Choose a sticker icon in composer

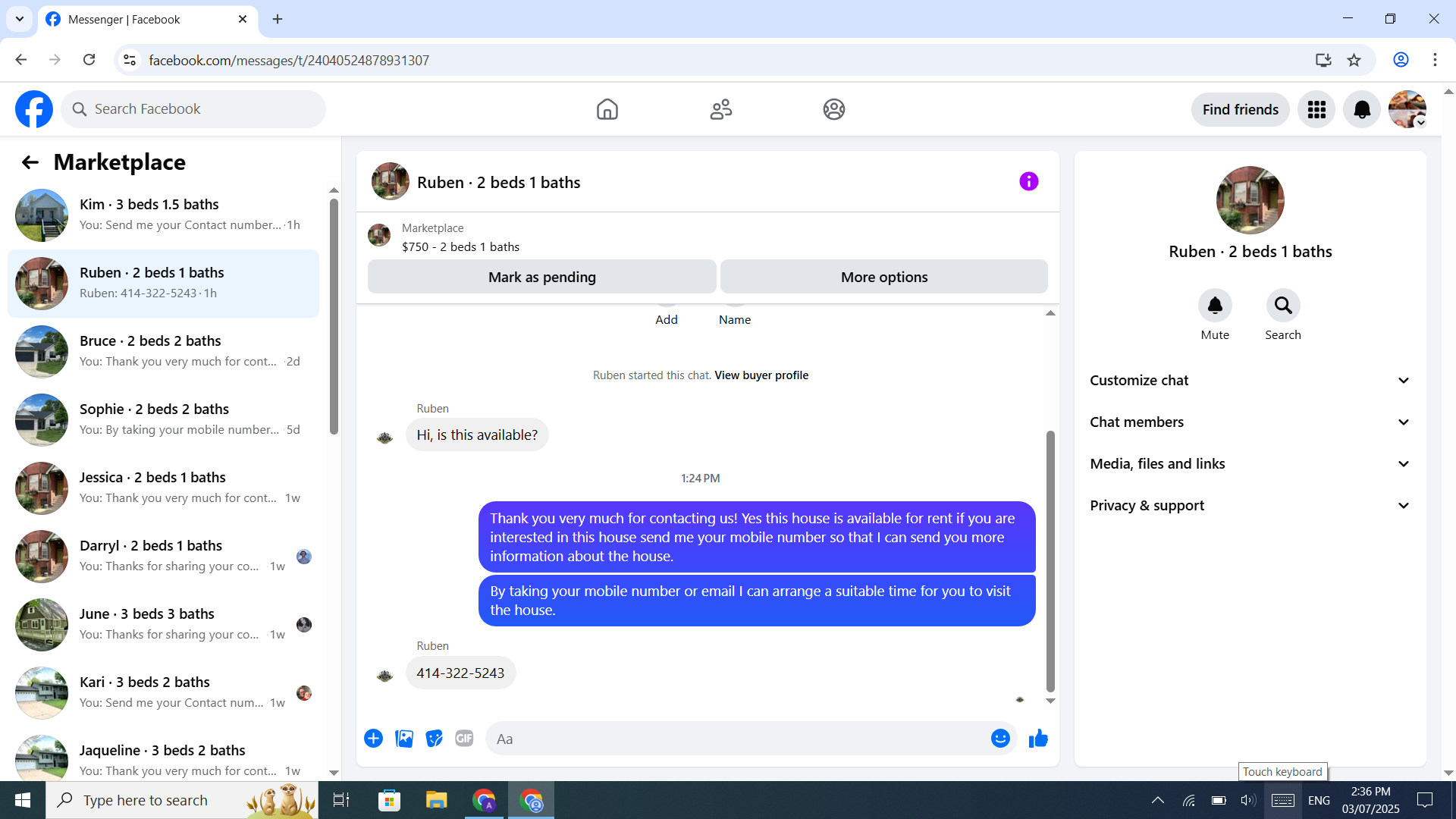click(434, 739)
